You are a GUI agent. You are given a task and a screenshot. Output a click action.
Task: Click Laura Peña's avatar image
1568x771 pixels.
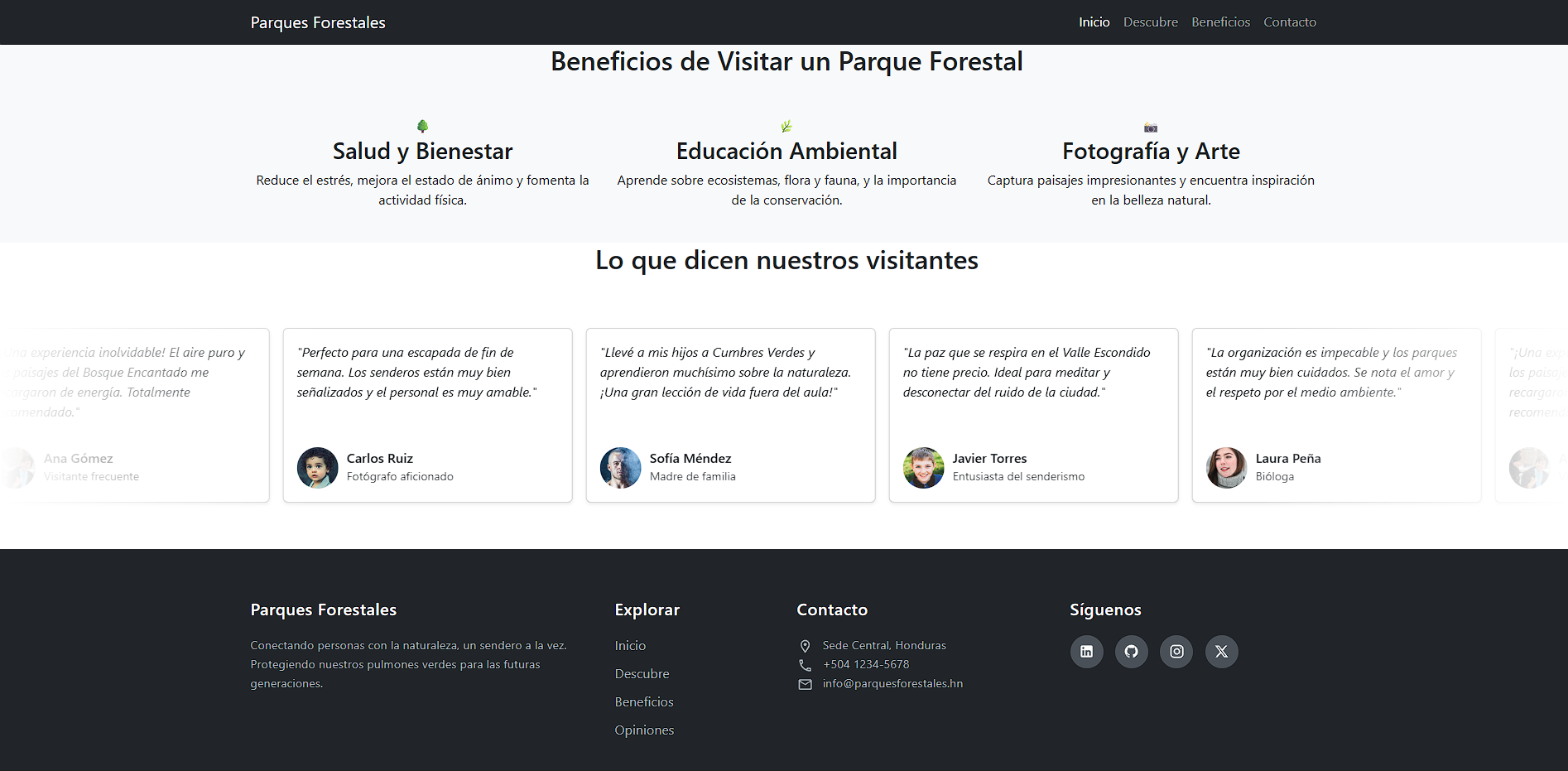1226,468
